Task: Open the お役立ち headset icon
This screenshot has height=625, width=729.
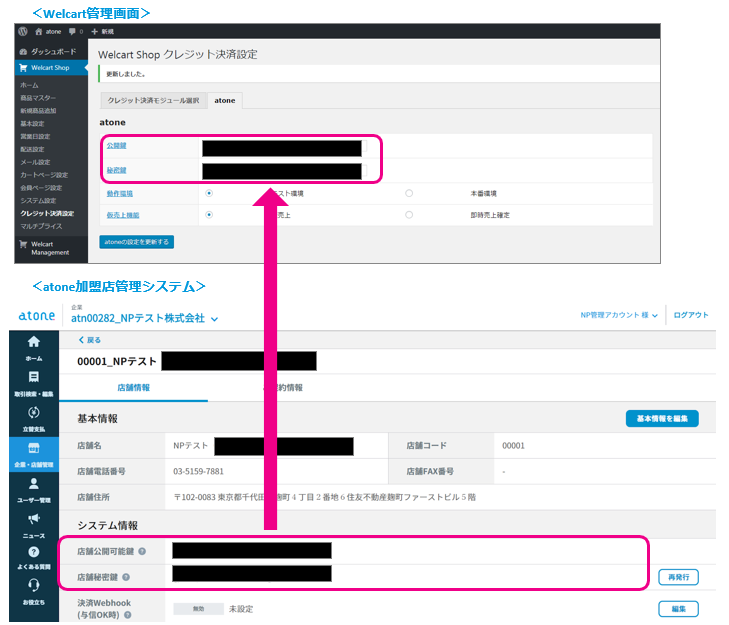Action: (x=33, y=585)
